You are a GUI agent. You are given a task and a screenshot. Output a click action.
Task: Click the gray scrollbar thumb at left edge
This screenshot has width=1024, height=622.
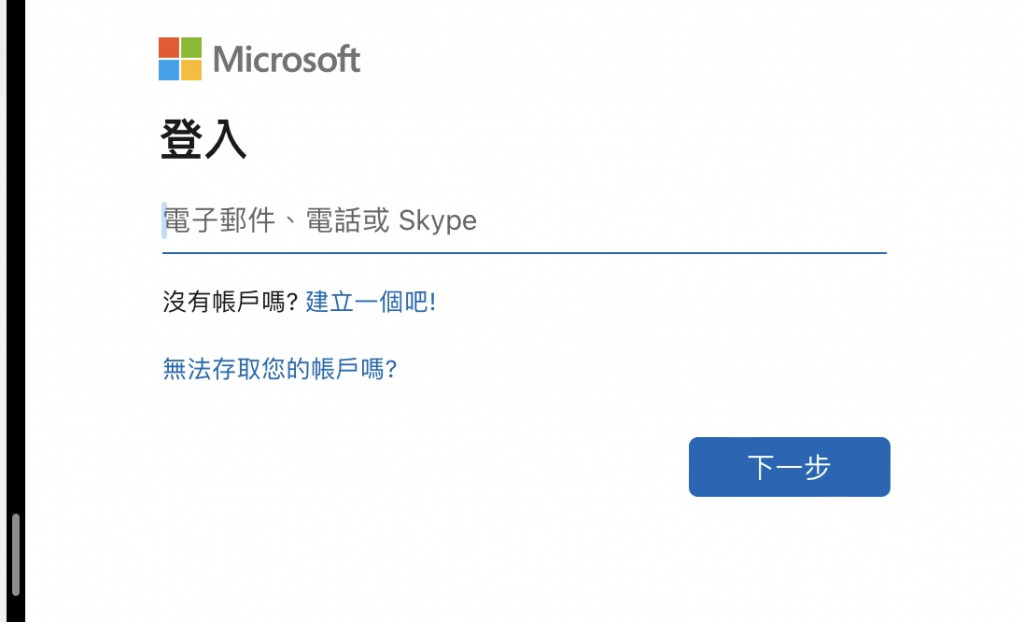point(15,555)
